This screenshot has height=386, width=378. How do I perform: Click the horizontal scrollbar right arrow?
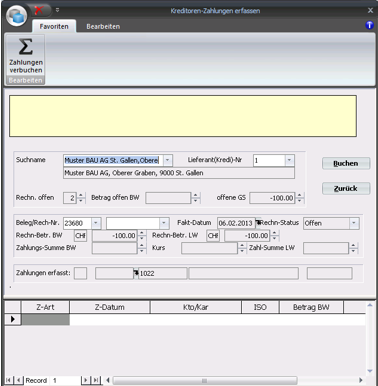click(x=360, y=380)
